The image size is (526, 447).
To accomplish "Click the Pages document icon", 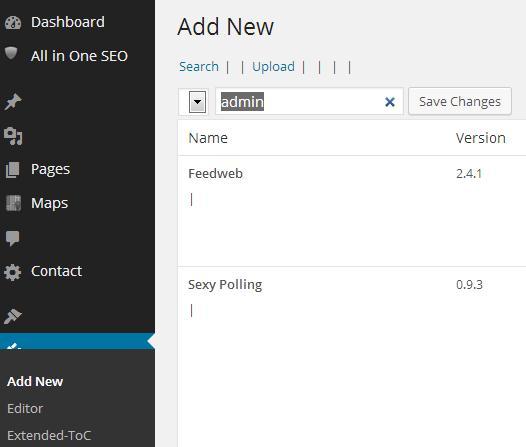I will (x=13, y=170).
